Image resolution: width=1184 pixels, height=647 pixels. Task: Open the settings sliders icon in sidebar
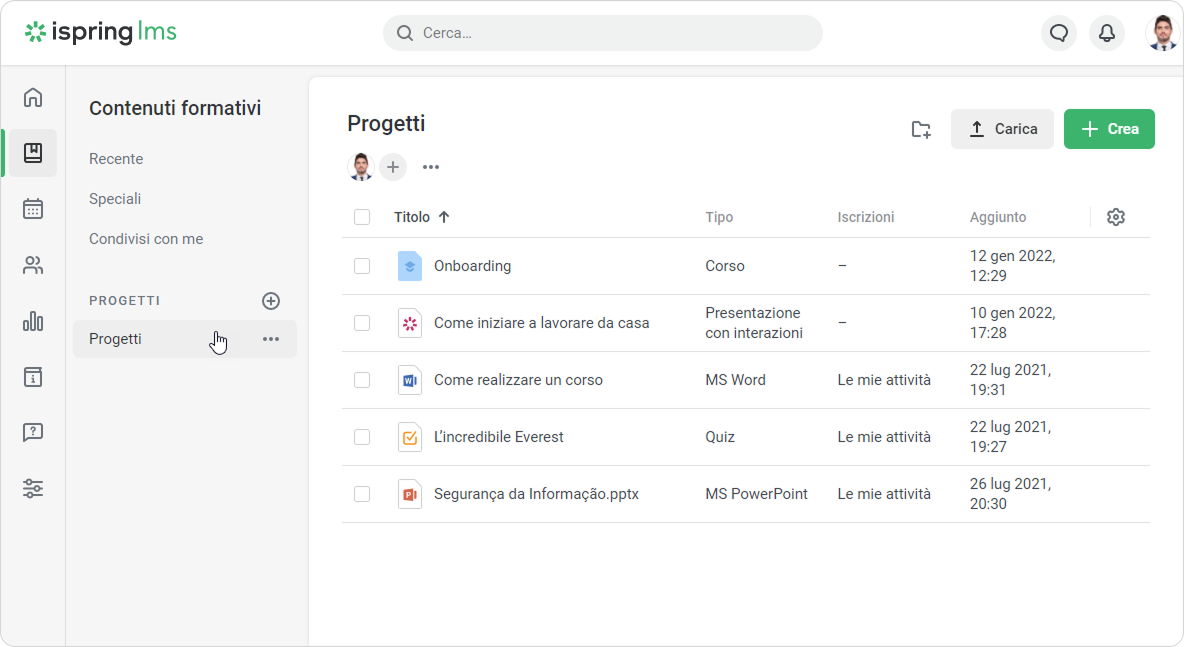[x=33, y=489]
